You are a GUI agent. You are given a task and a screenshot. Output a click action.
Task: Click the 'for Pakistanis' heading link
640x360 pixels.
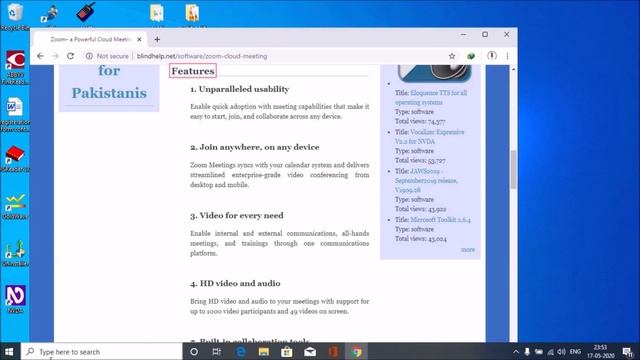109,82
